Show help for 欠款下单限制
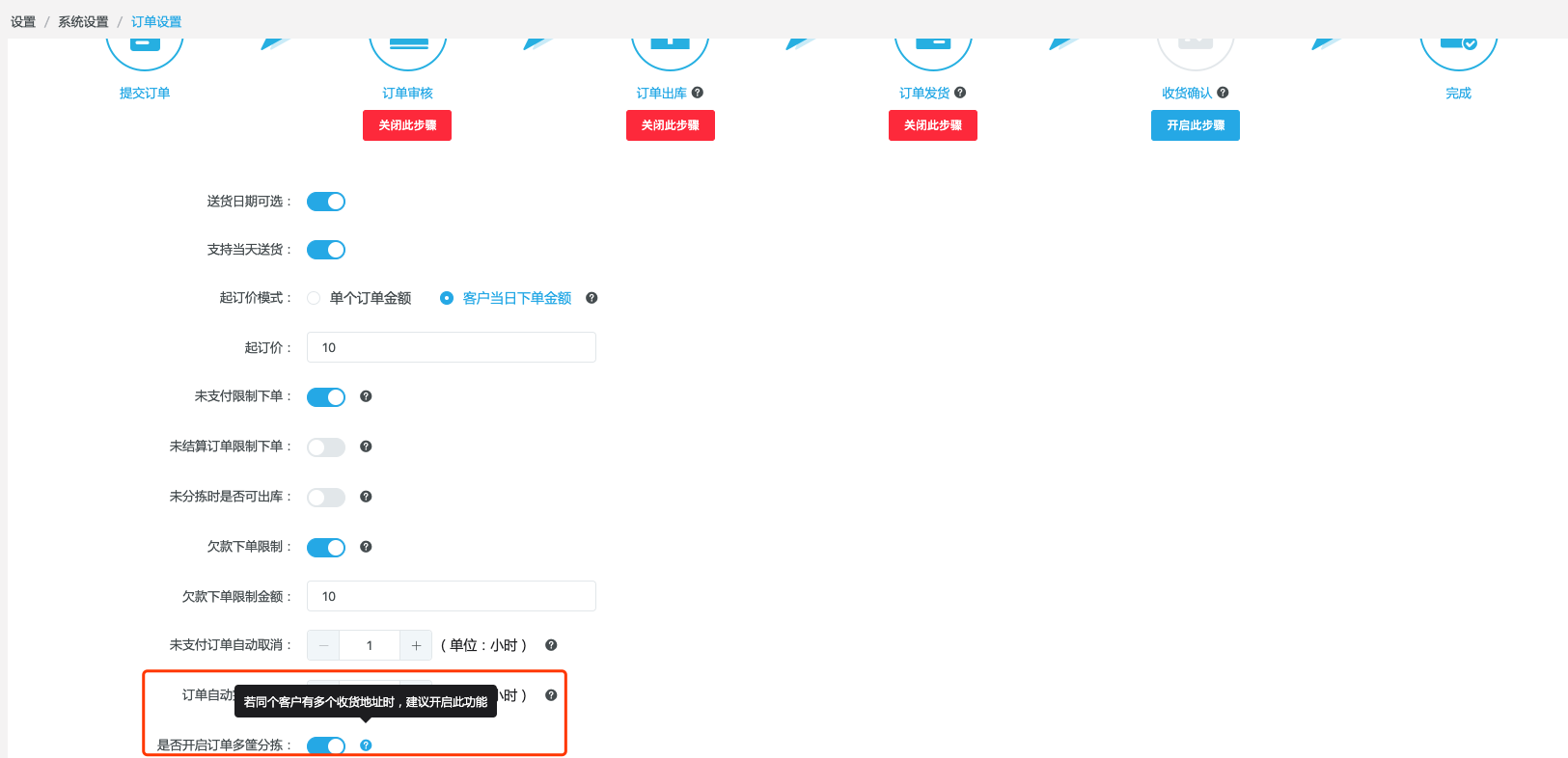The width and height of the screenshot is (1568, 758). [x=366, y=547]
